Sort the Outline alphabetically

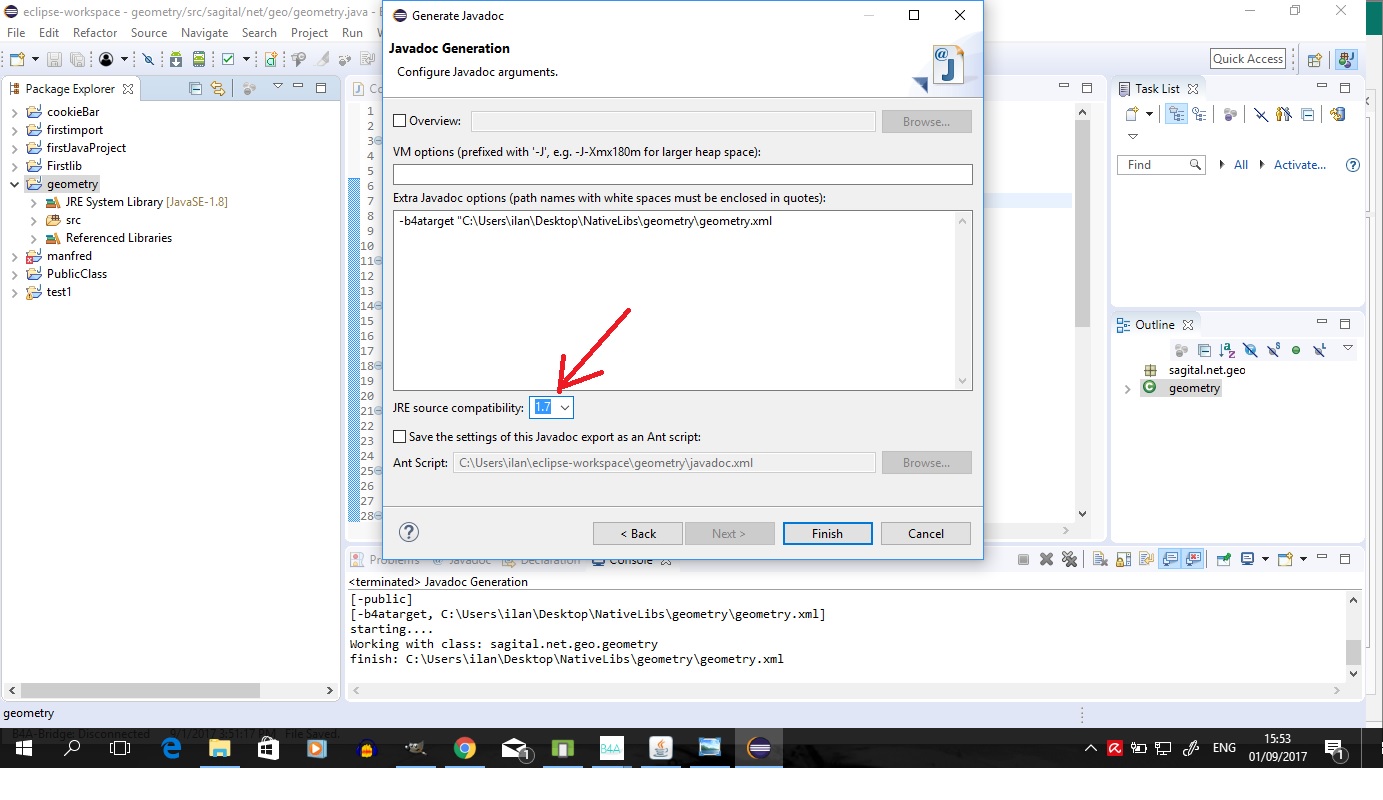click(x=1227, y=350)
